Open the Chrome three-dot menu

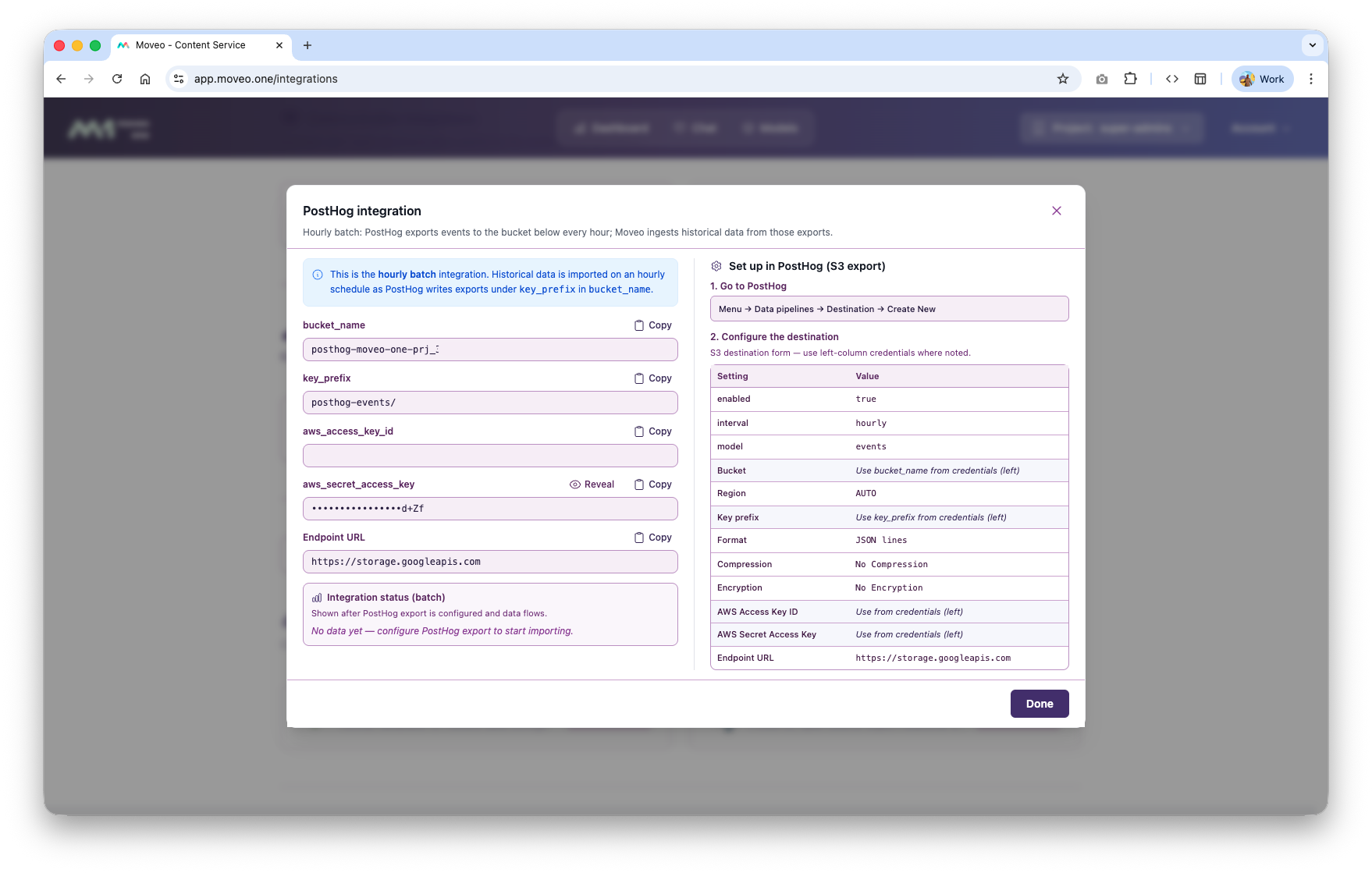pos(1311,79)
